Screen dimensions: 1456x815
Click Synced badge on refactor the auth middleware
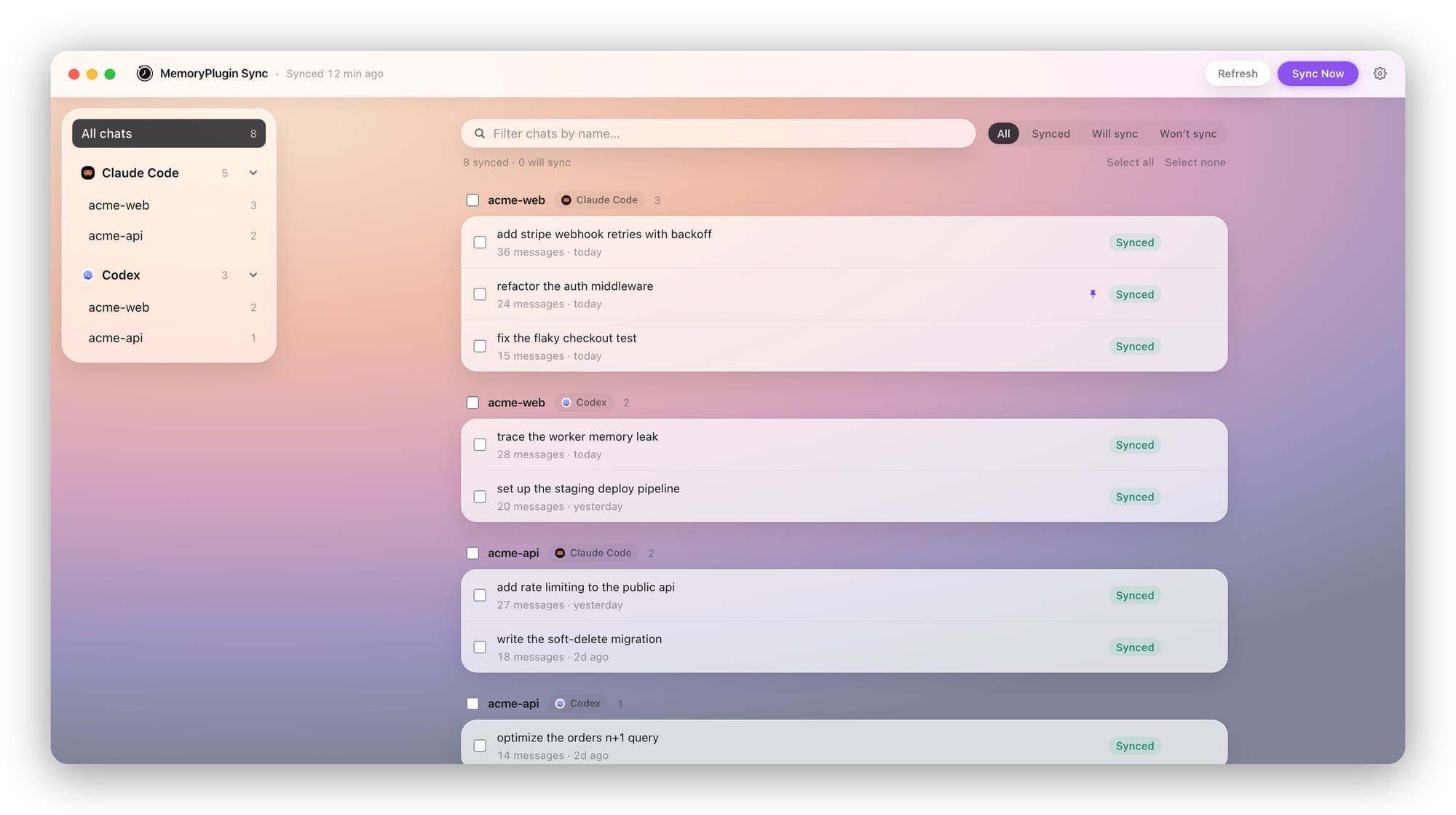[x=1134, y=294]
